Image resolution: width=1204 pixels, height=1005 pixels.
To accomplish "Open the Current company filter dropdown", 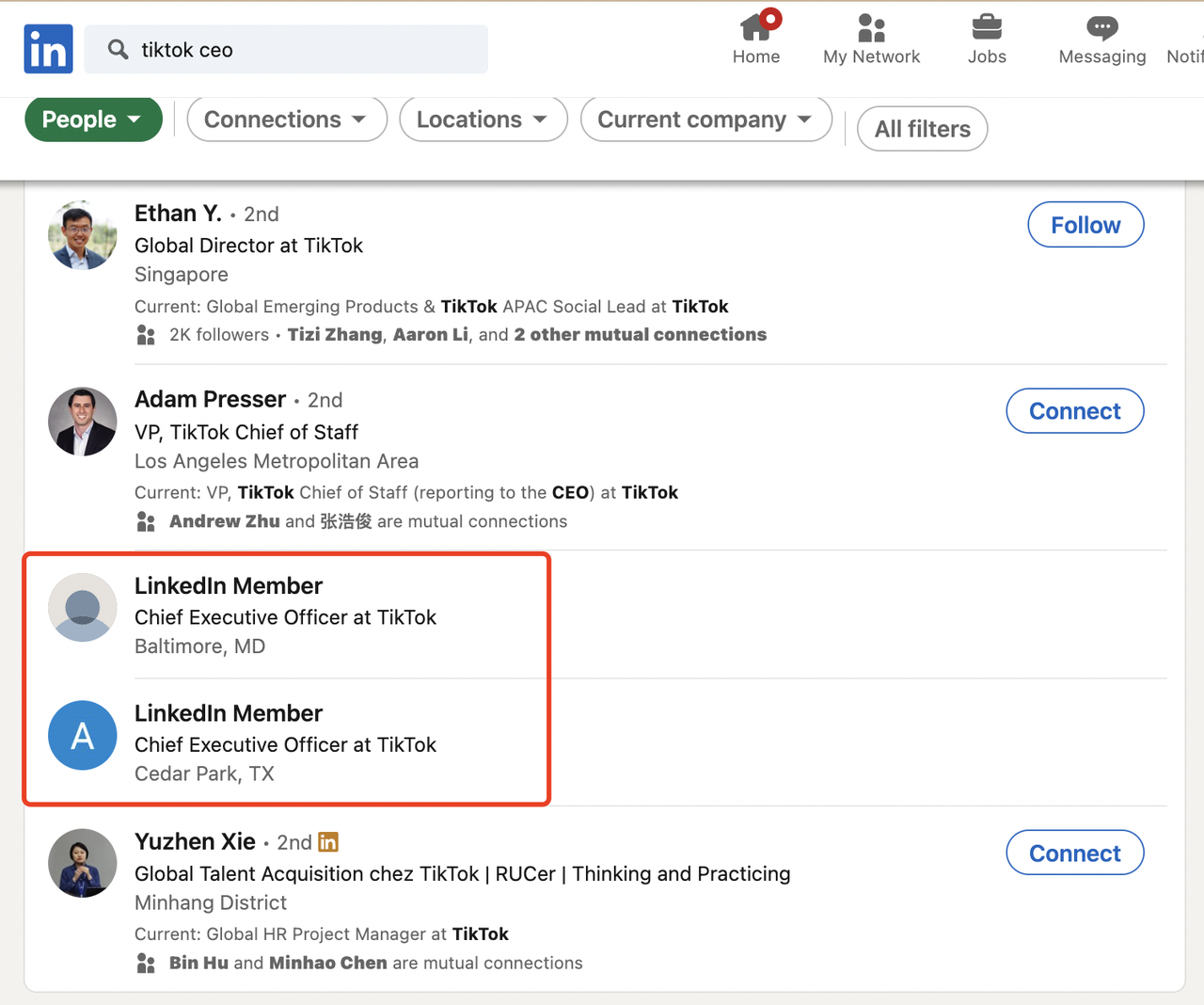I will coord(705,120).
